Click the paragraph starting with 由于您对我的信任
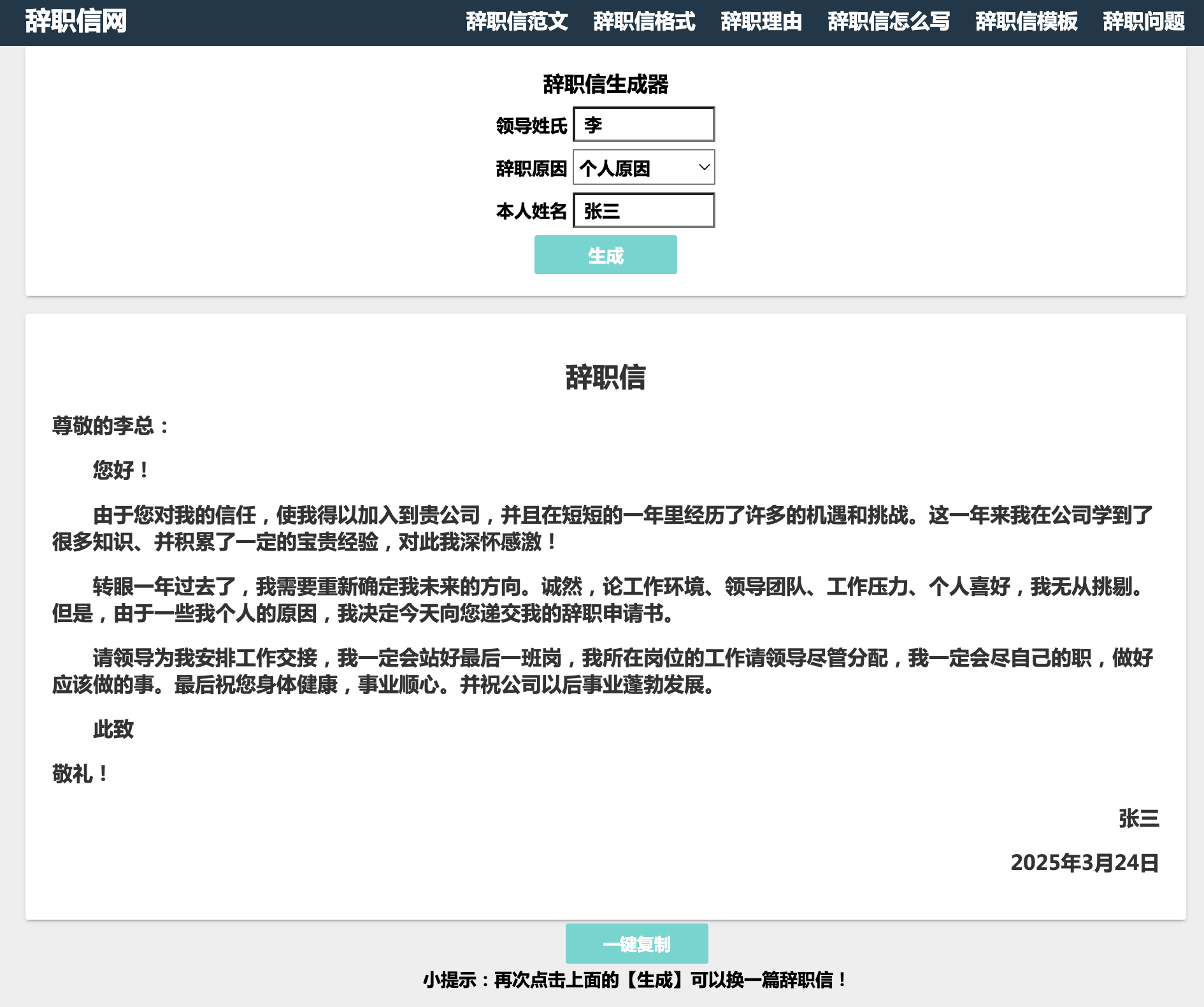 [602, 528]
